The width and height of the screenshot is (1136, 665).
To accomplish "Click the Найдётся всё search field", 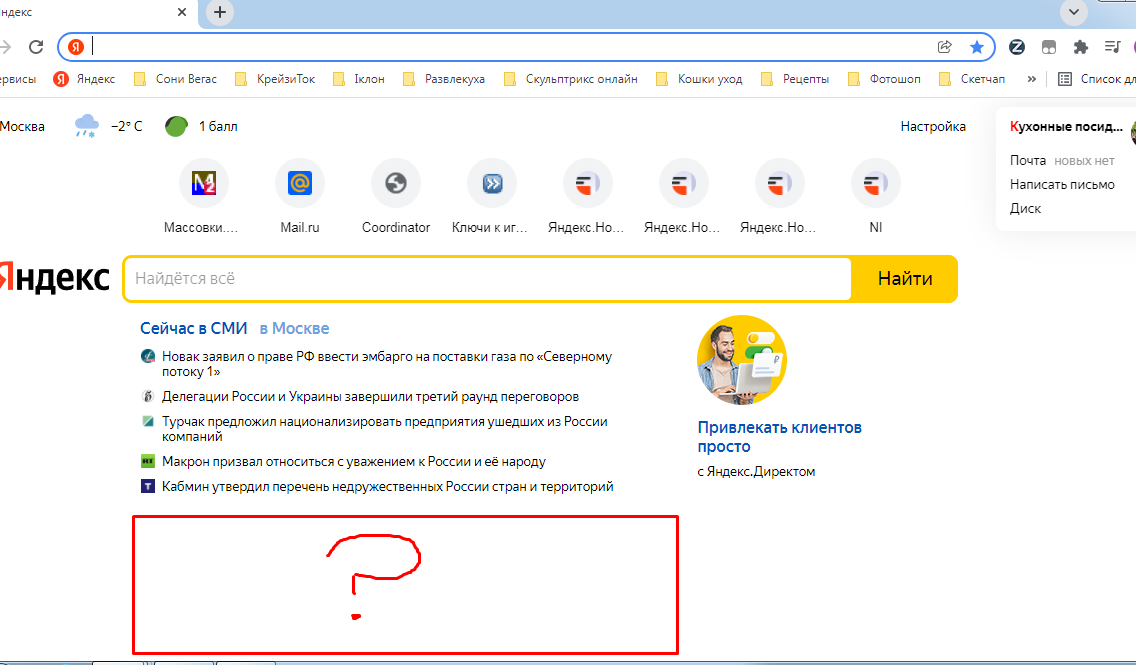I will [488, 279].
